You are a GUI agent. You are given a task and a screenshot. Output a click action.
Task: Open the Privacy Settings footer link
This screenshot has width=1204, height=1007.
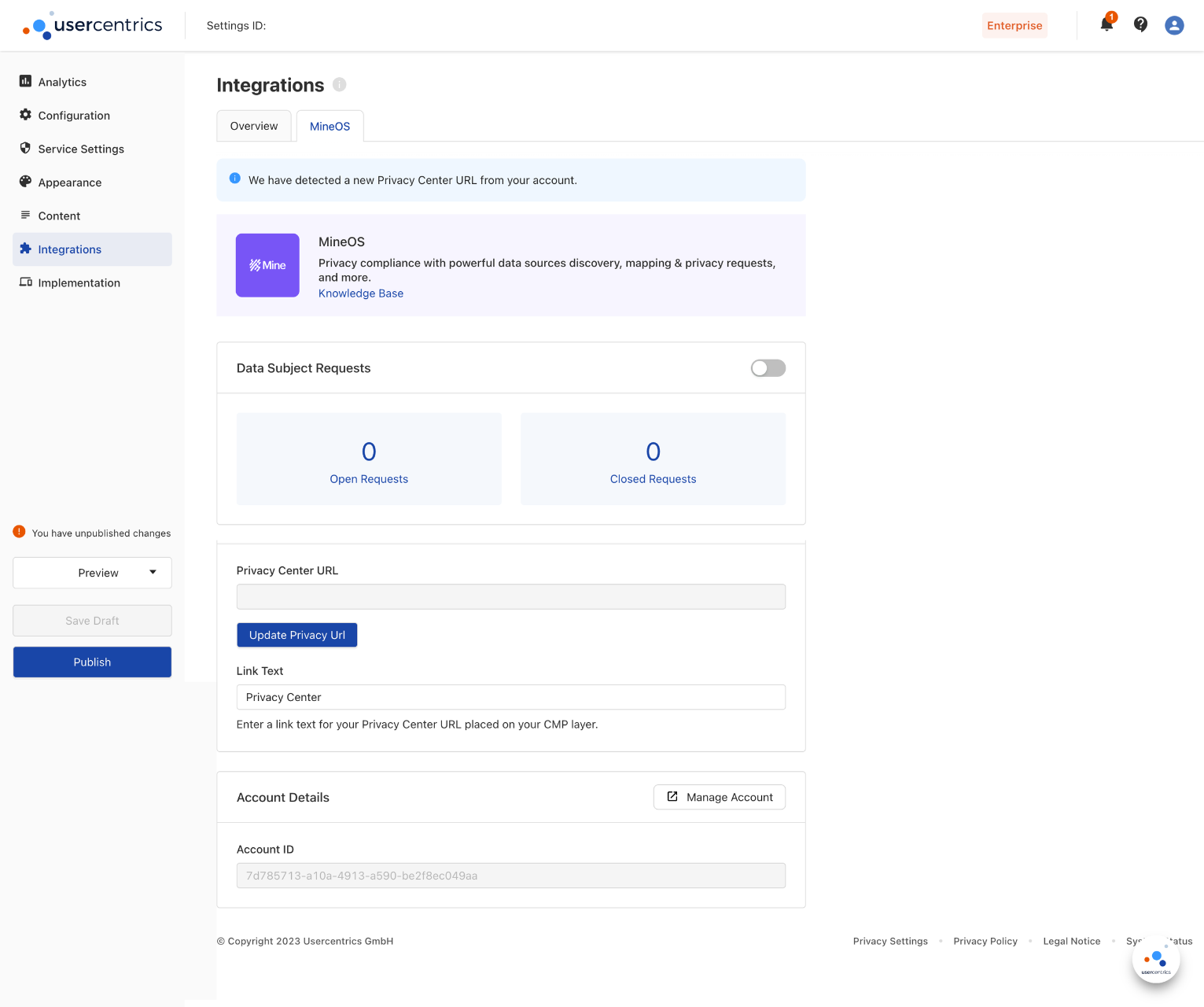(890, 941)
